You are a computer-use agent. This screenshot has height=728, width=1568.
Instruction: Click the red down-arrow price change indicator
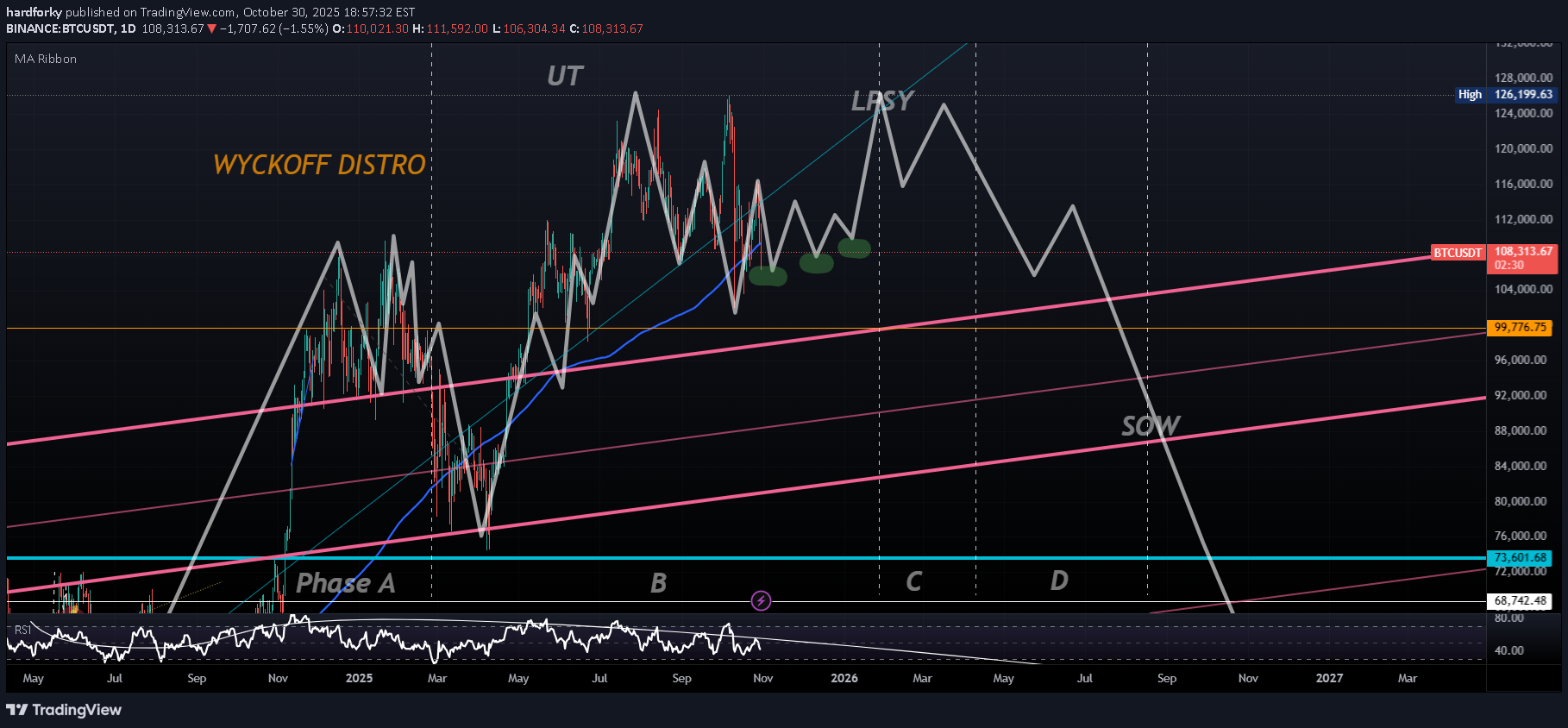click(212, 28)
